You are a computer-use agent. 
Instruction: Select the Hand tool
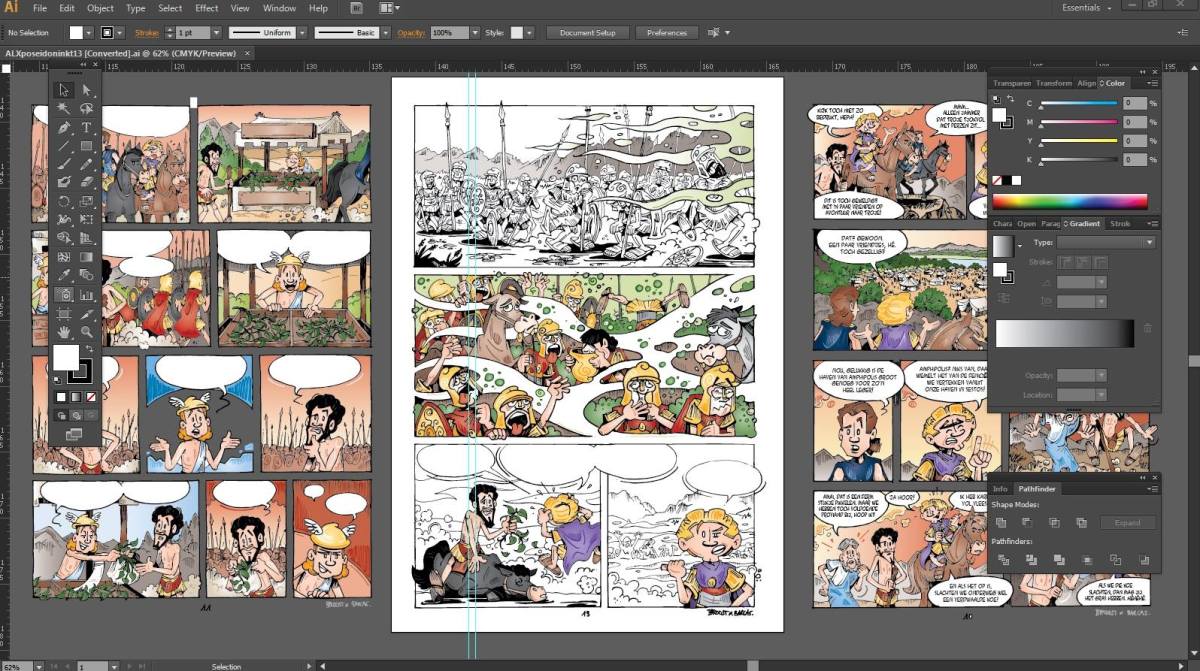(x=64, y=331)
